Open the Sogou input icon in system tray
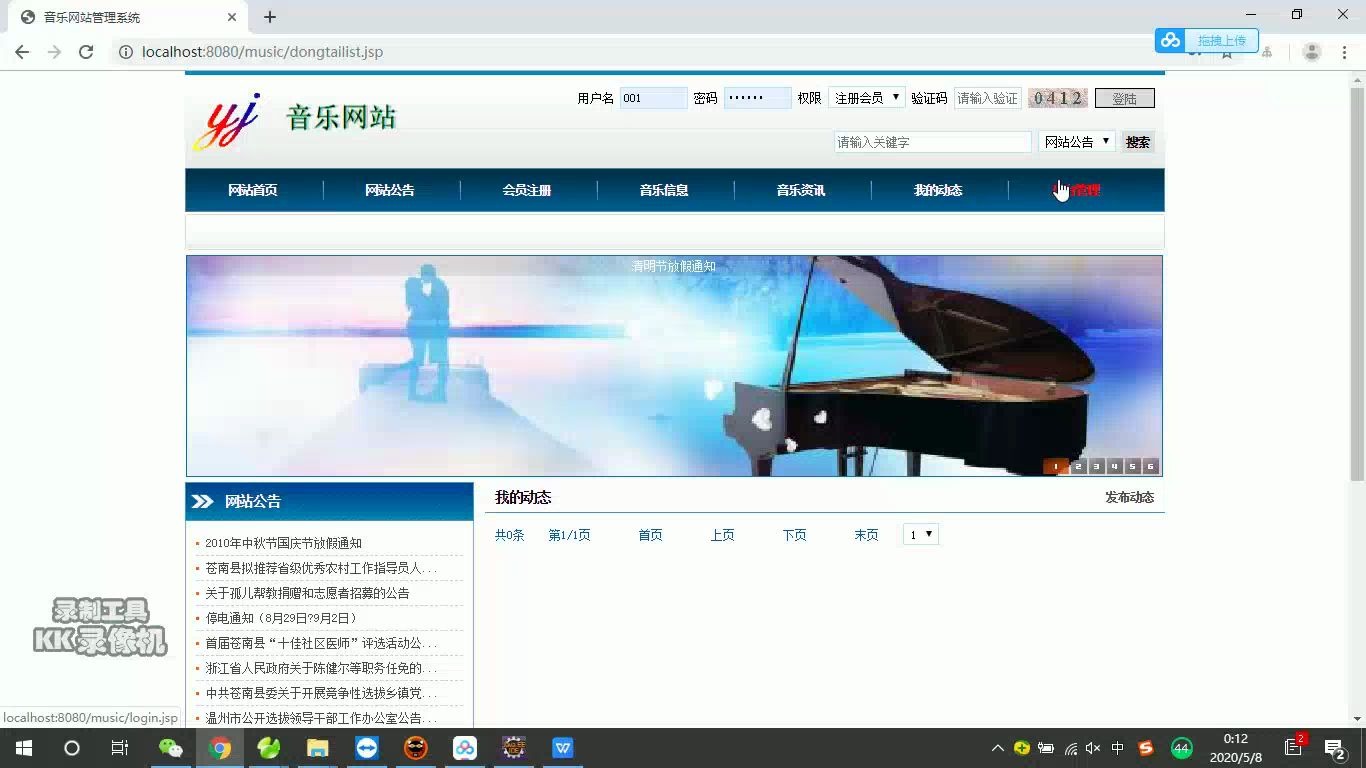This screenshot has width=1366, height=768. tap(1146, 747)
